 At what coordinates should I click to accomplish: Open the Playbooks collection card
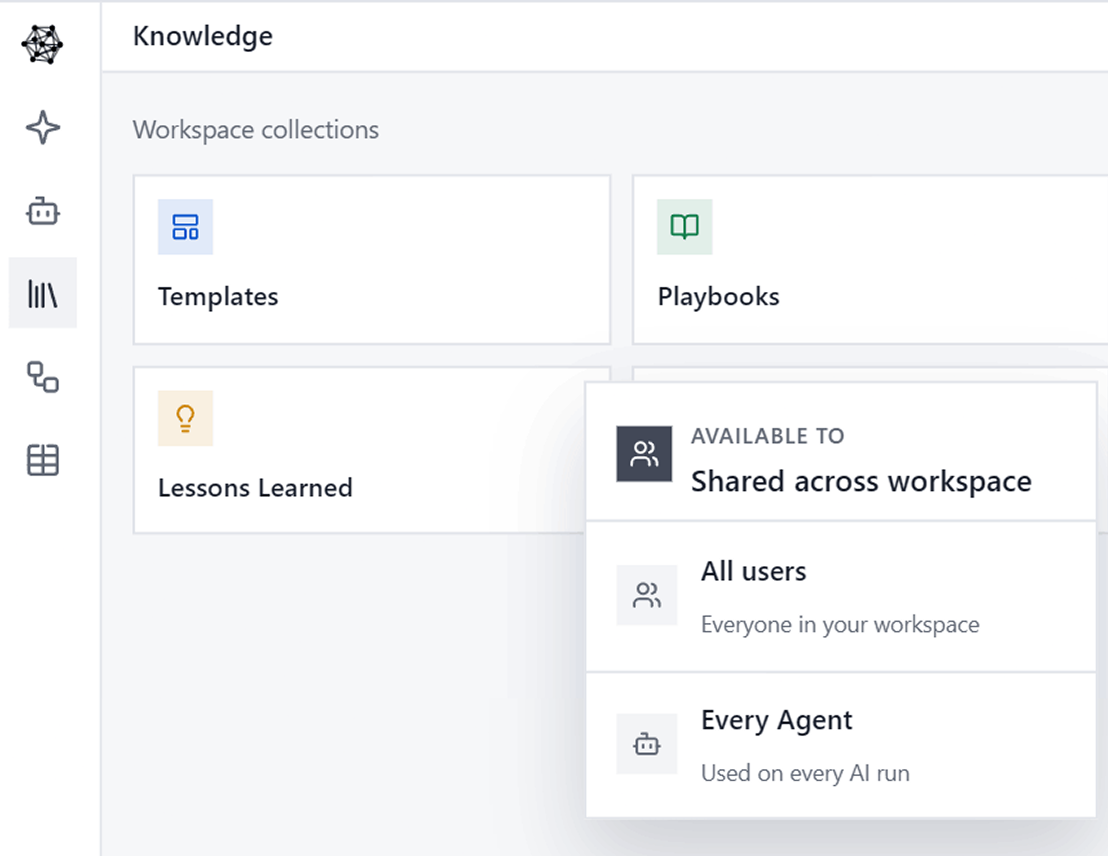(870, 259)
